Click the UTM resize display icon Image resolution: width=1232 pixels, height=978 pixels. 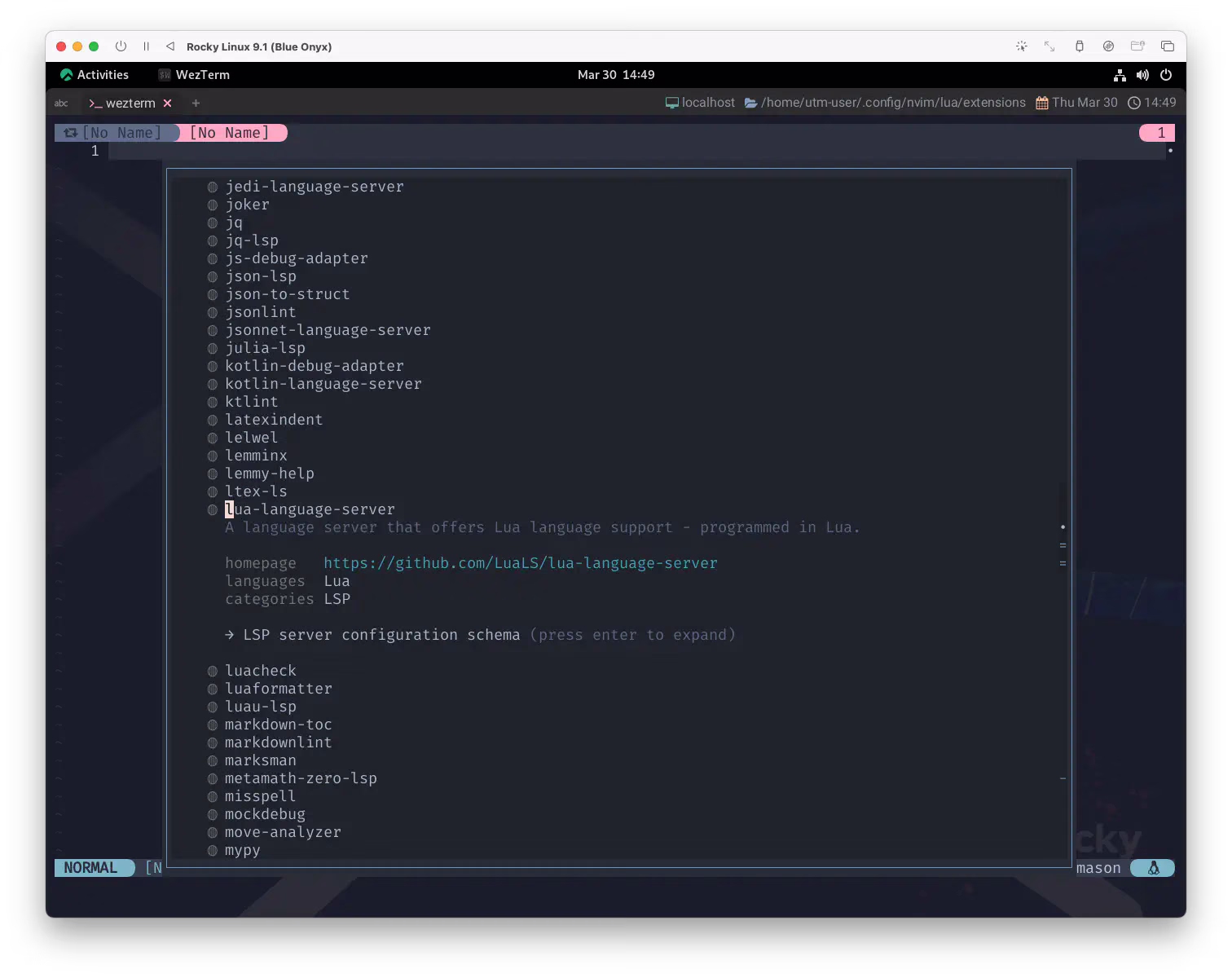[x=1049, y=46]
